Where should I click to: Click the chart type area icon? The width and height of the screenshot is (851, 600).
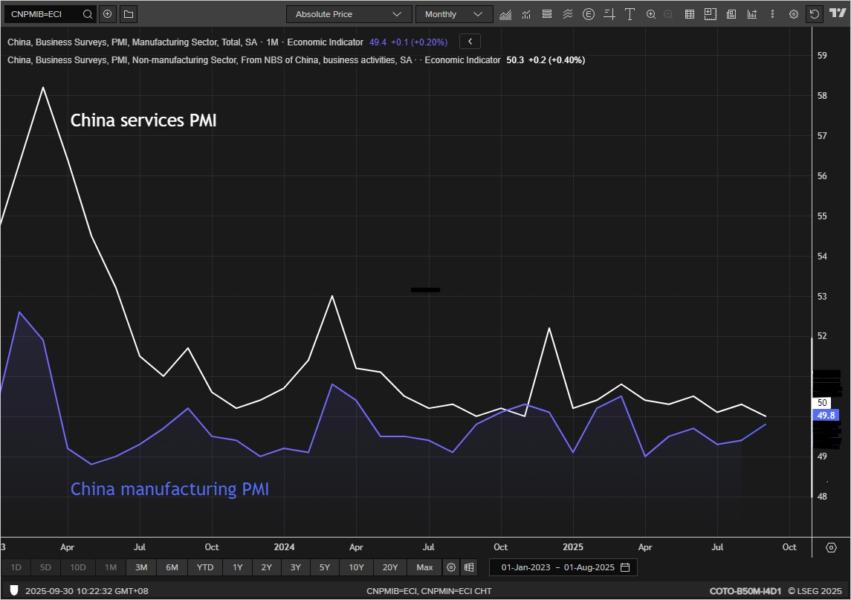pyautogui.click(x=505, y=14)
